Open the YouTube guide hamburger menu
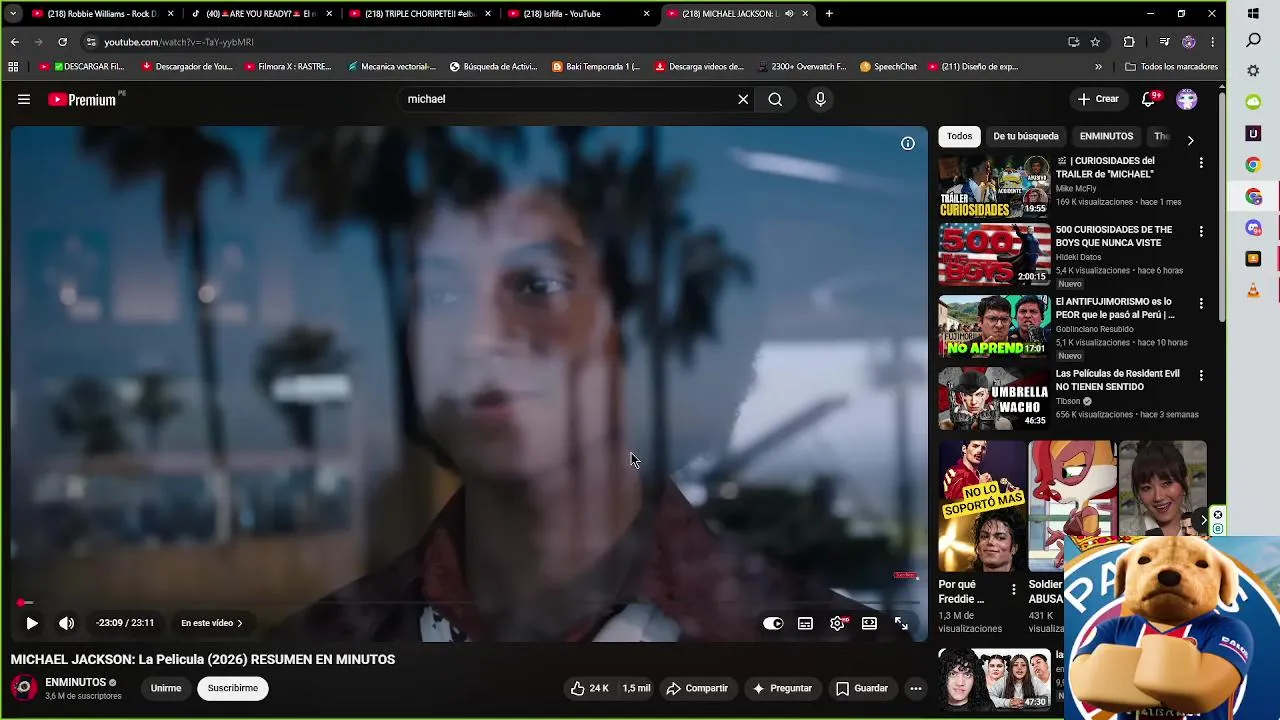The image size is (1280, 720). 24,99
